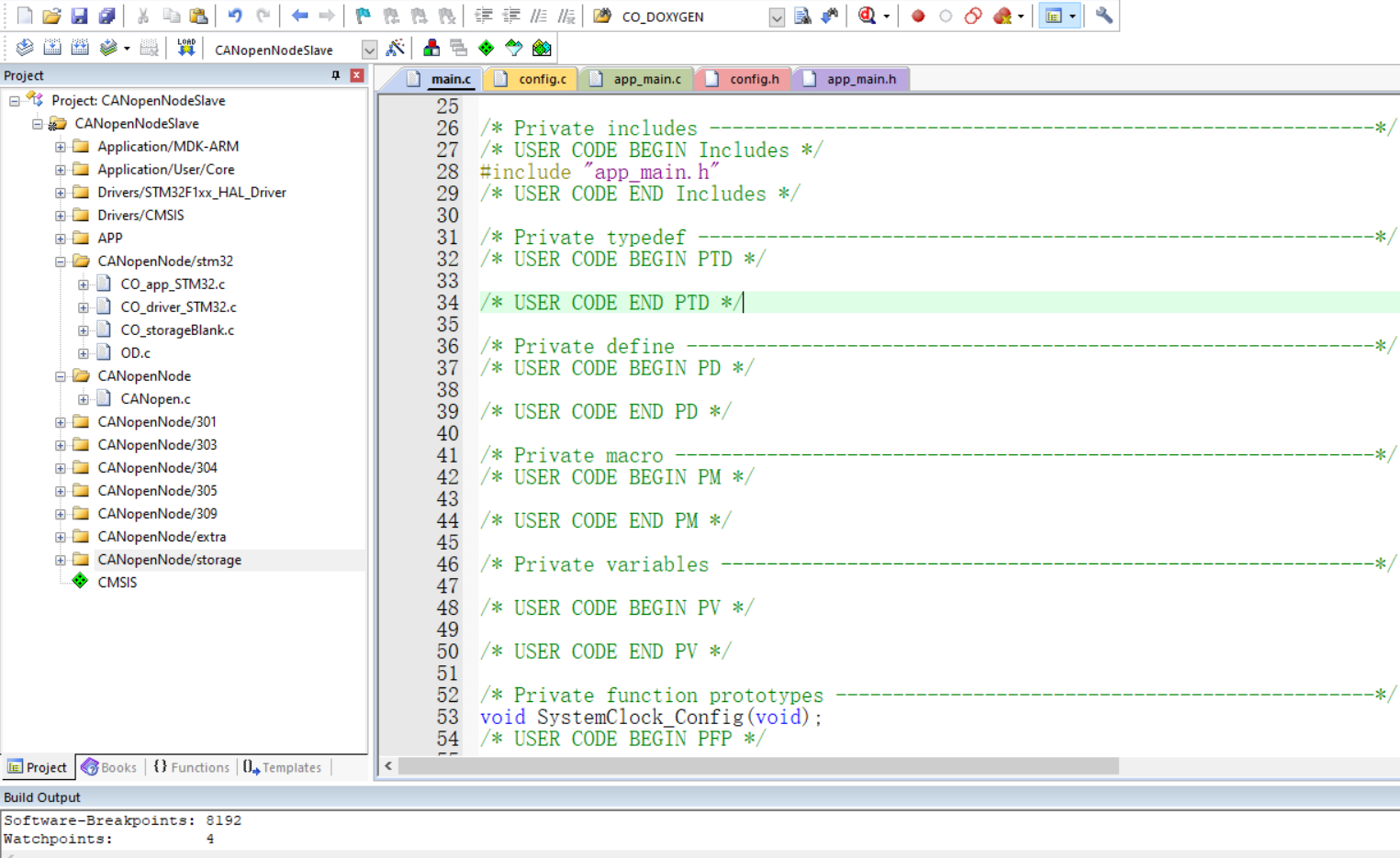The height and width of the screenshot is (858, 1400).
Task: Collapse the CANopenNode/stm32 folder
Action: pyautogui.click(x=60, y=261)
